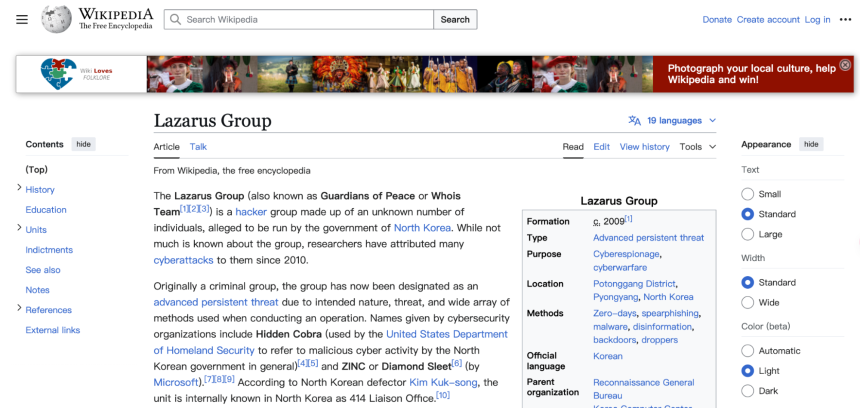Screen dimensions: 860x408
Task: Select Large text size
Action: tap(748, 234)
